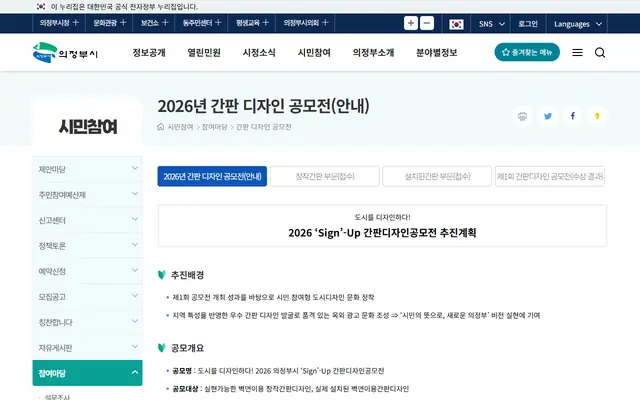
Task: Click the home icon in breadcrumb
Action: pyautogui.click(x=161, y=127)
